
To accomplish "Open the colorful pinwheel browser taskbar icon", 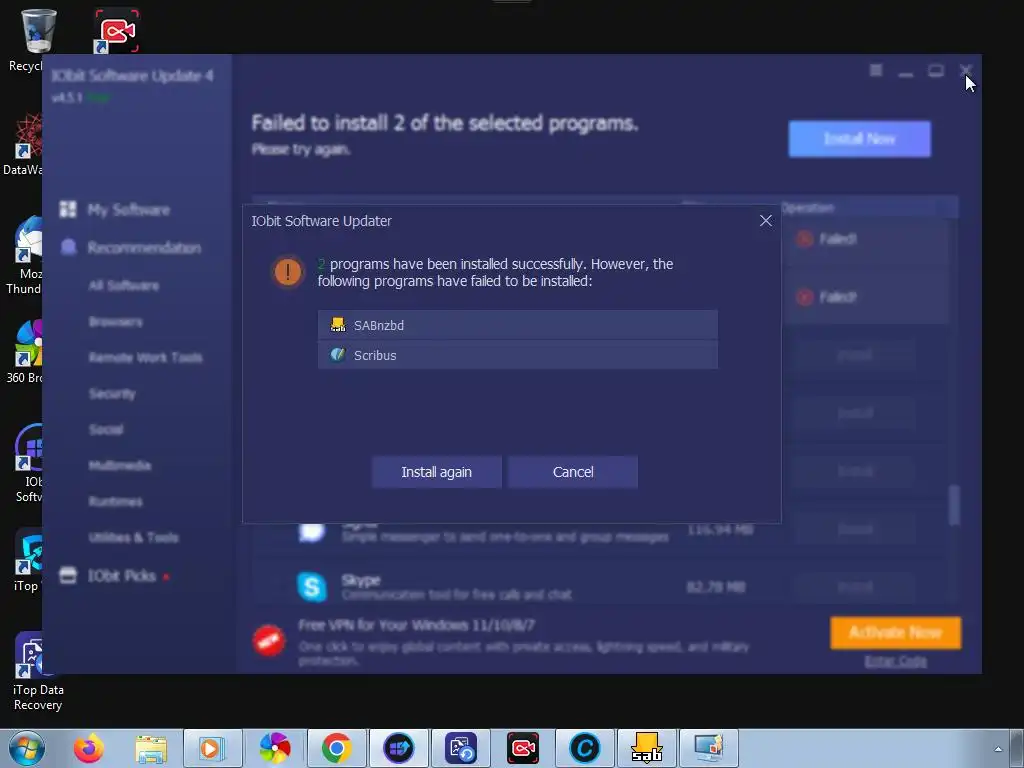I will (274, 748).
